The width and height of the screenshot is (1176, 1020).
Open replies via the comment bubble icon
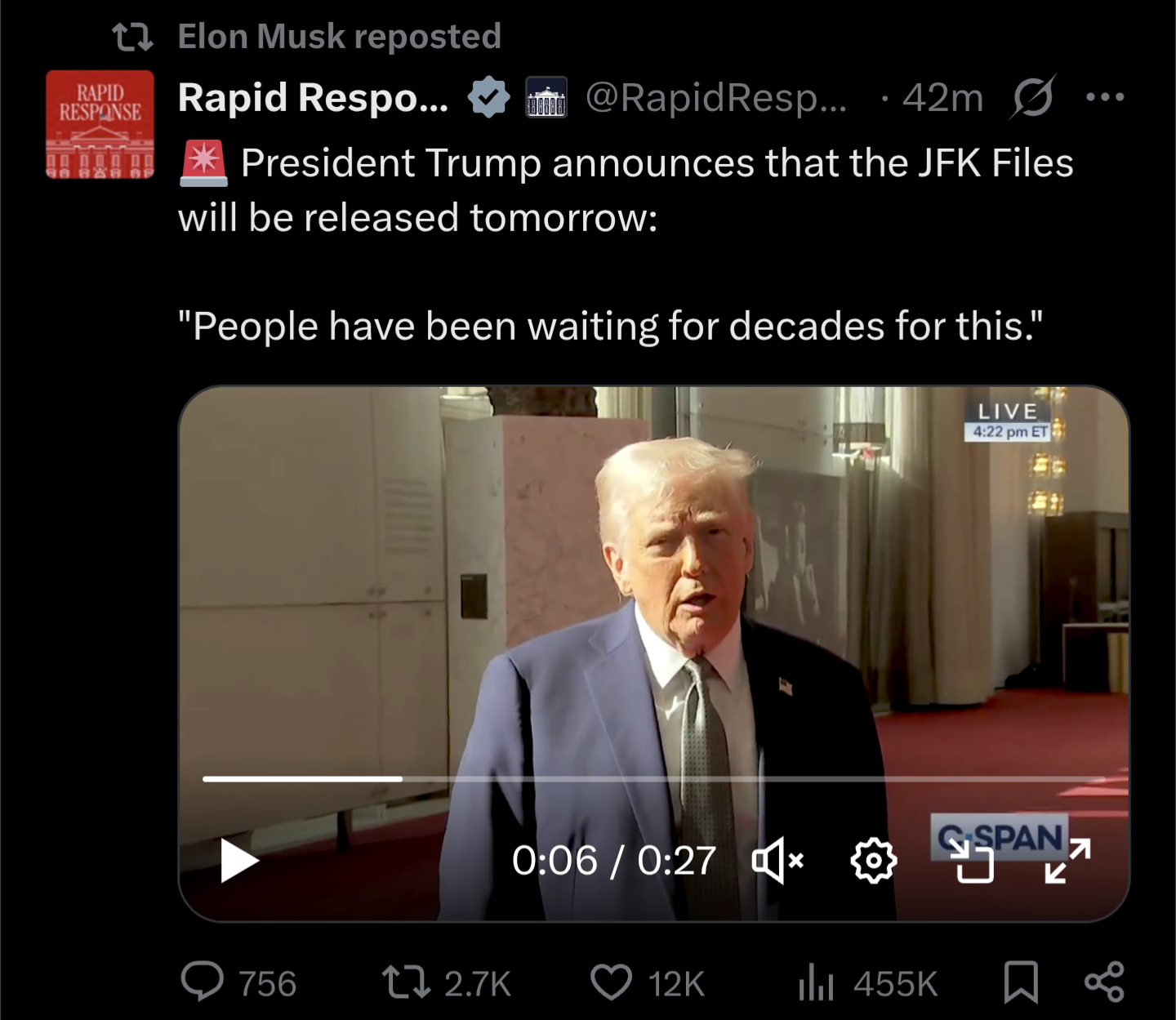pos(202,982)
